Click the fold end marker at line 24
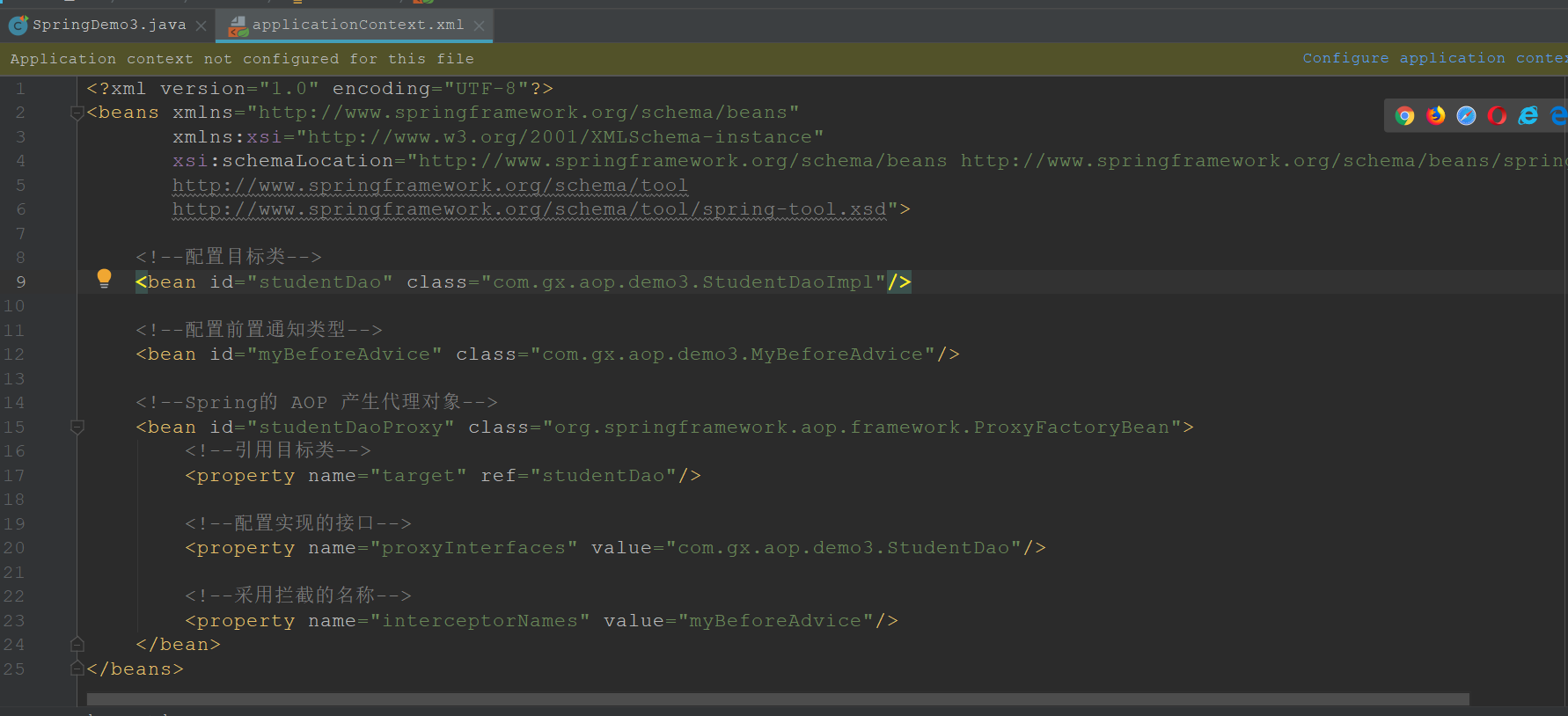The width and height of the screenshot is (1568, 716). click(x=77, y=644)
